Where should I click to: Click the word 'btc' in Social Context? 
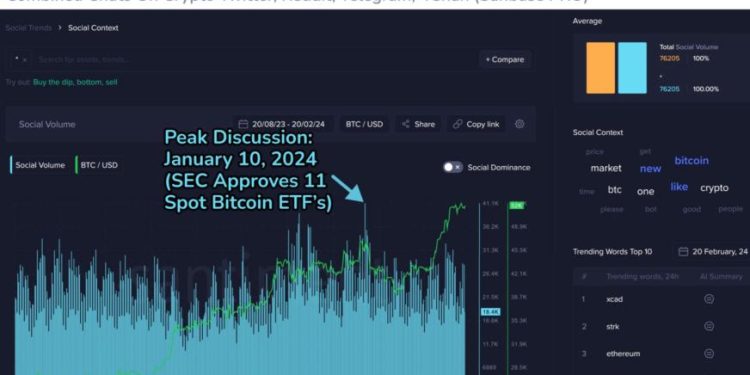tap(615, 190)
